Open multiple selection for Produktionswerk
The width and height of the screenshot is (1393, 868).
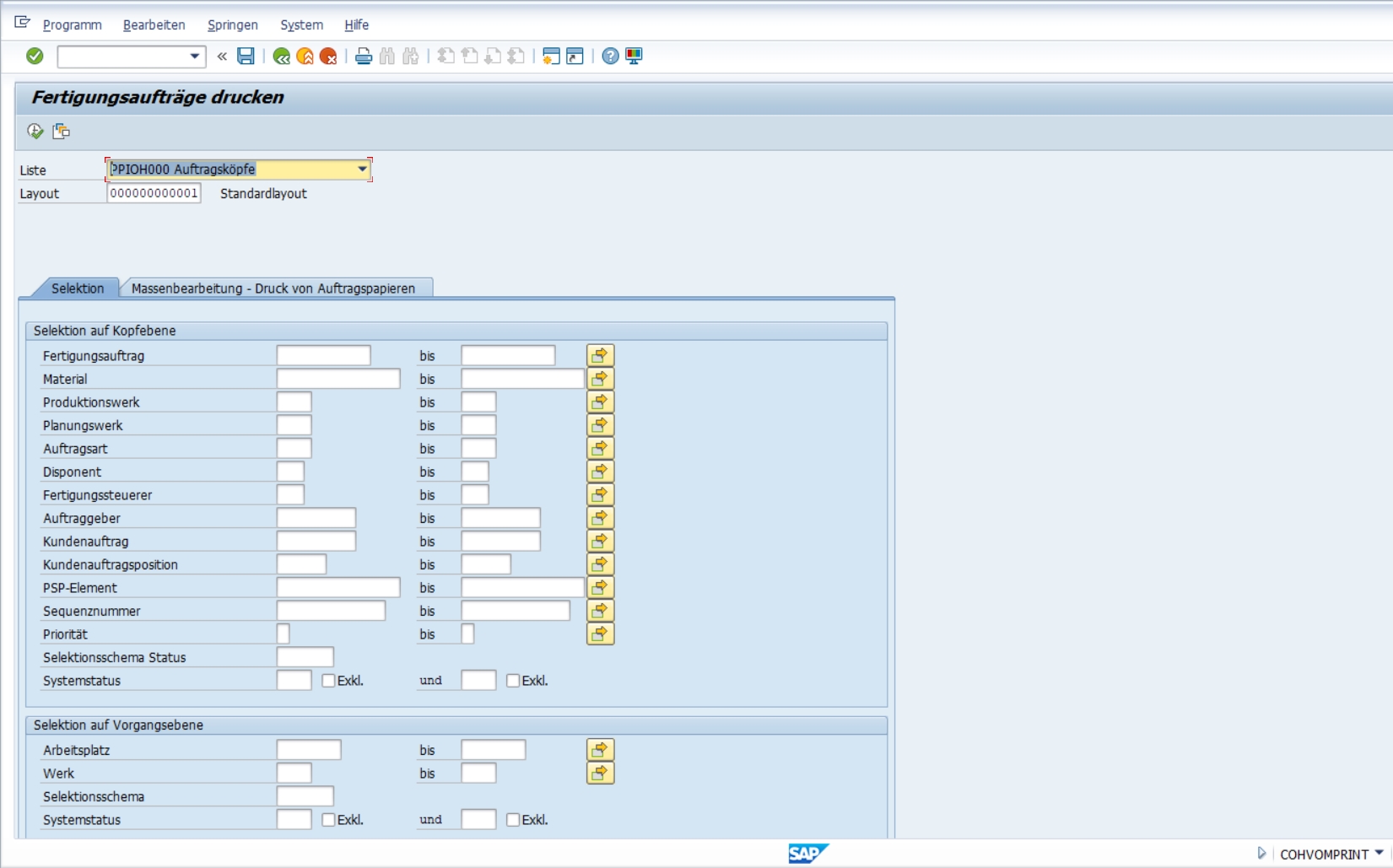[x=600, y=402]
